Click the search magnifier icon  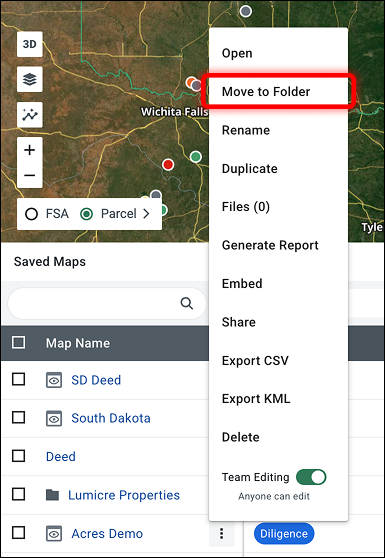[186, 304]
